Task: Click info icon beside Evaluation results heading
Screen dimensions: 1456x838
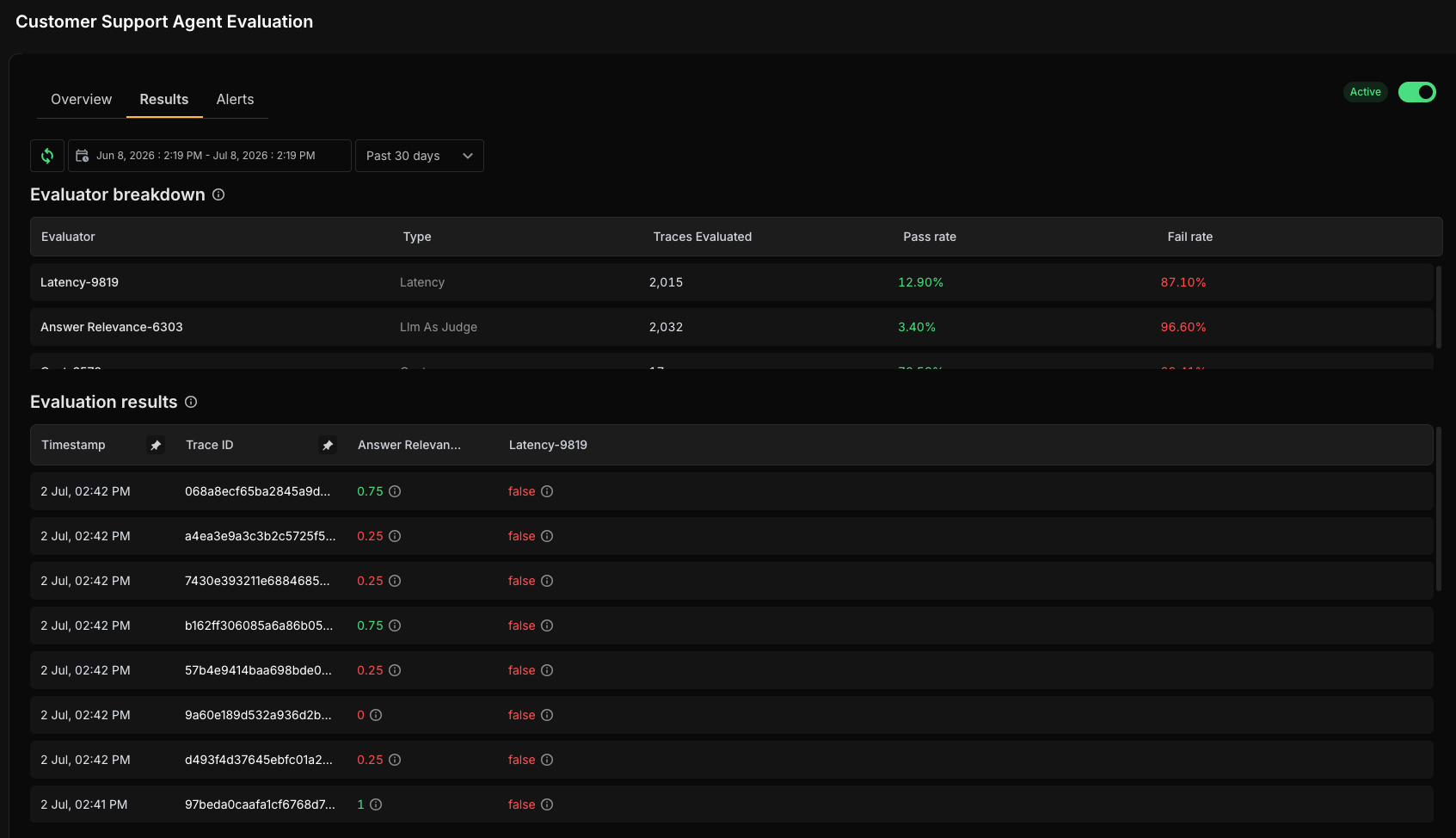Action: [x=191, y=402]
